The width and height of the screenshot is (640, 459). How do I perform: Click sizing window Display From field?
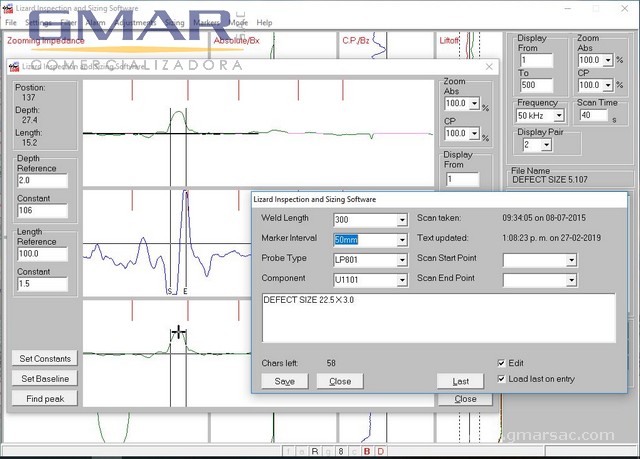[x=462, y=179]
